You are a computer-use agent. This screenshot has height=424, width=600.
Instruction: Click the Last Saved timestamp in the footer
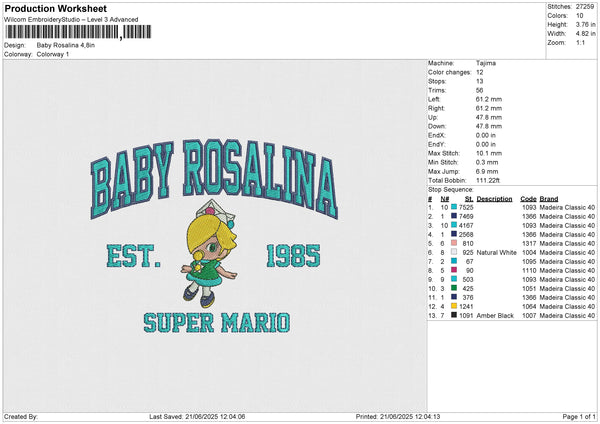pos(197,416)
